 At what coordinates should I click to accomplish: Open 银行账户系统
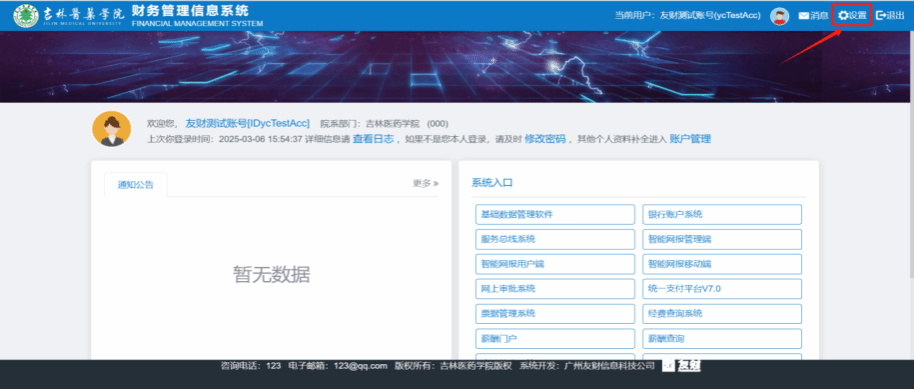[x=722, y=214]
